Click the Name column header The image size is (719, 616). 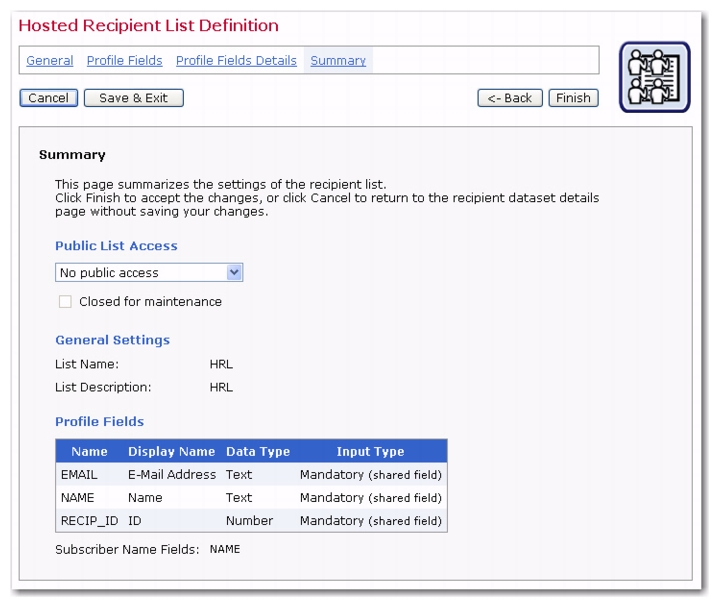(x=89, y=451)
